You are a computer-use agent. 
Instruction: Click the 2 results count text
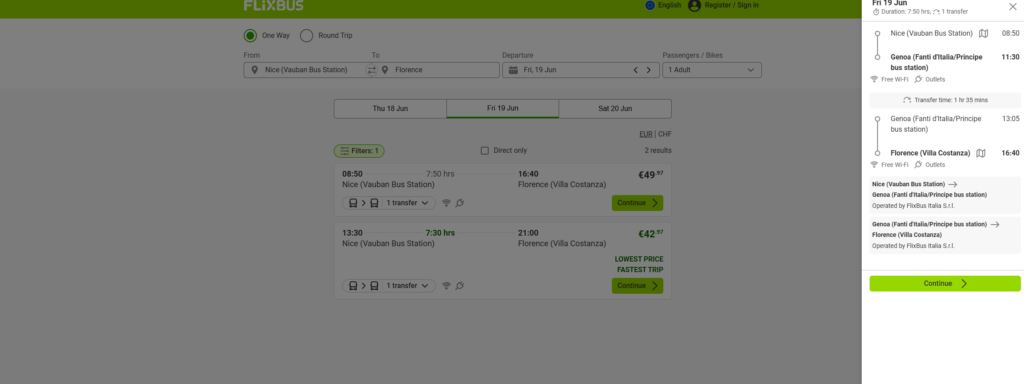pos(658,151)
